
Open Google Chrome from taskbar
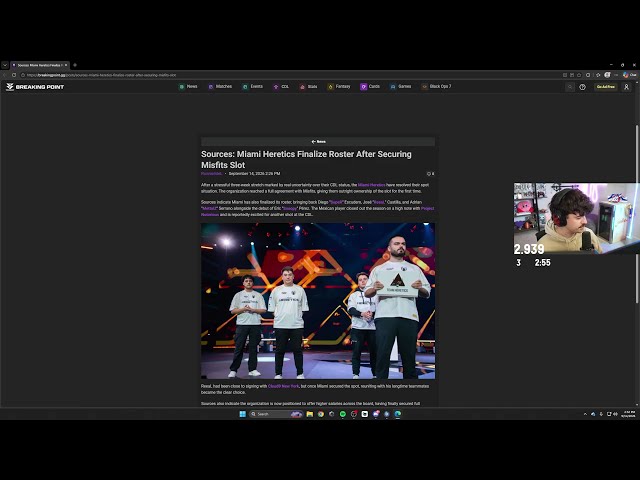click(x=321, y=414)
